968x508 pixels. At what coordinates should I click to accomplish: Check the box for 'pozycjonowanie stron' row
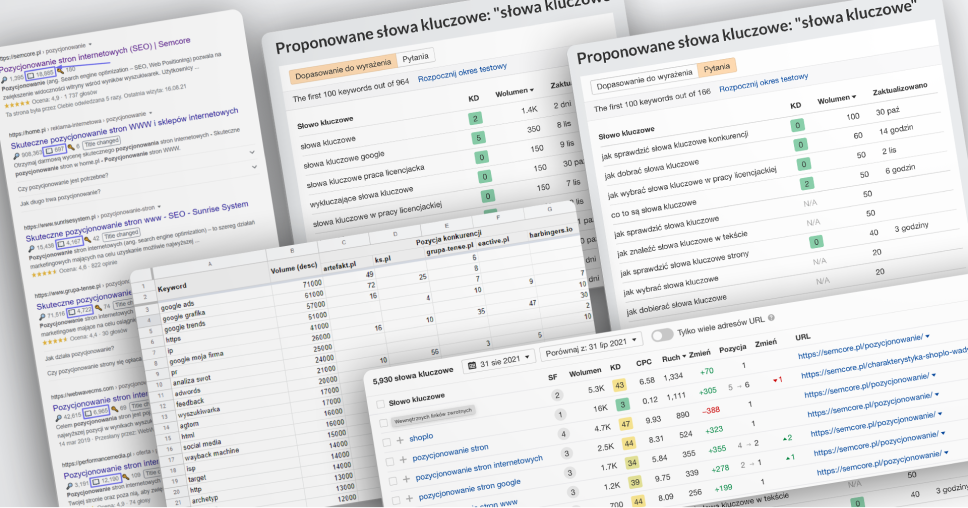tap(390, 461)
